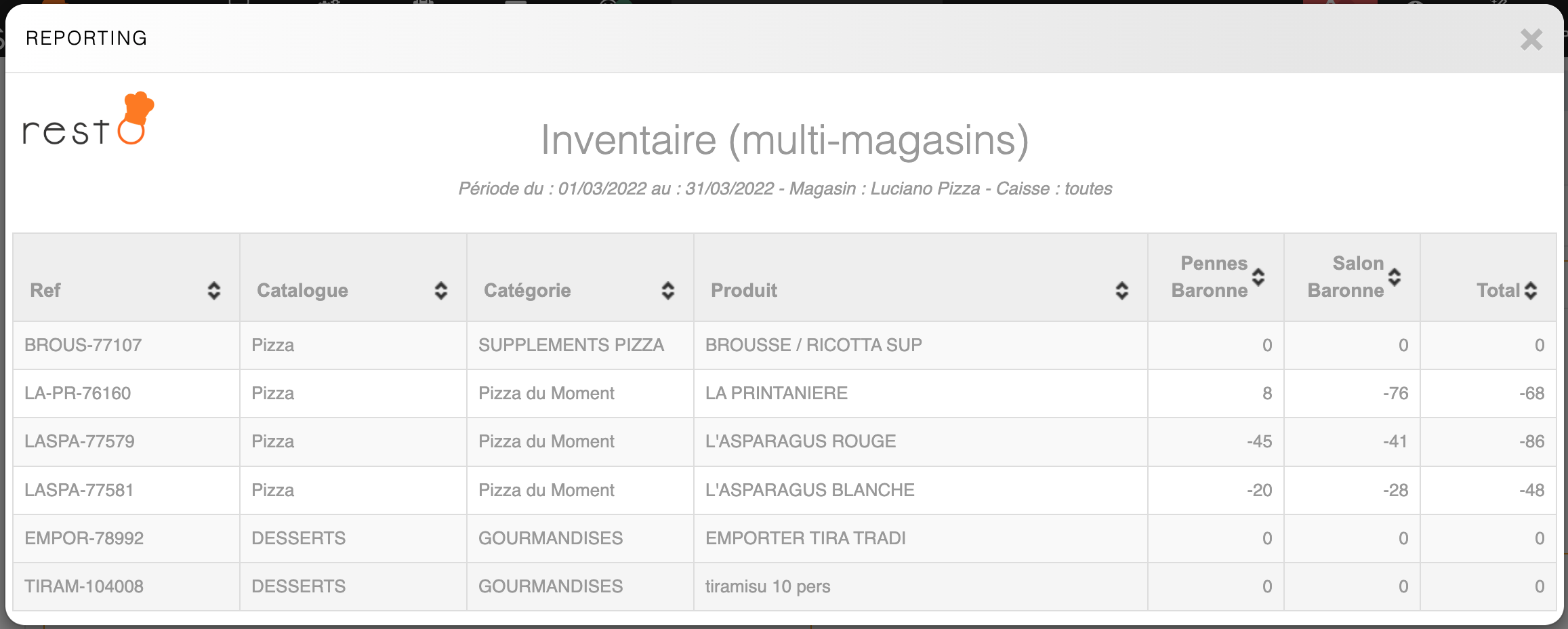The image size is (1568, 629).
Task: Click the Inventaire (multi-magasins) report title
Action: [784, 140]
